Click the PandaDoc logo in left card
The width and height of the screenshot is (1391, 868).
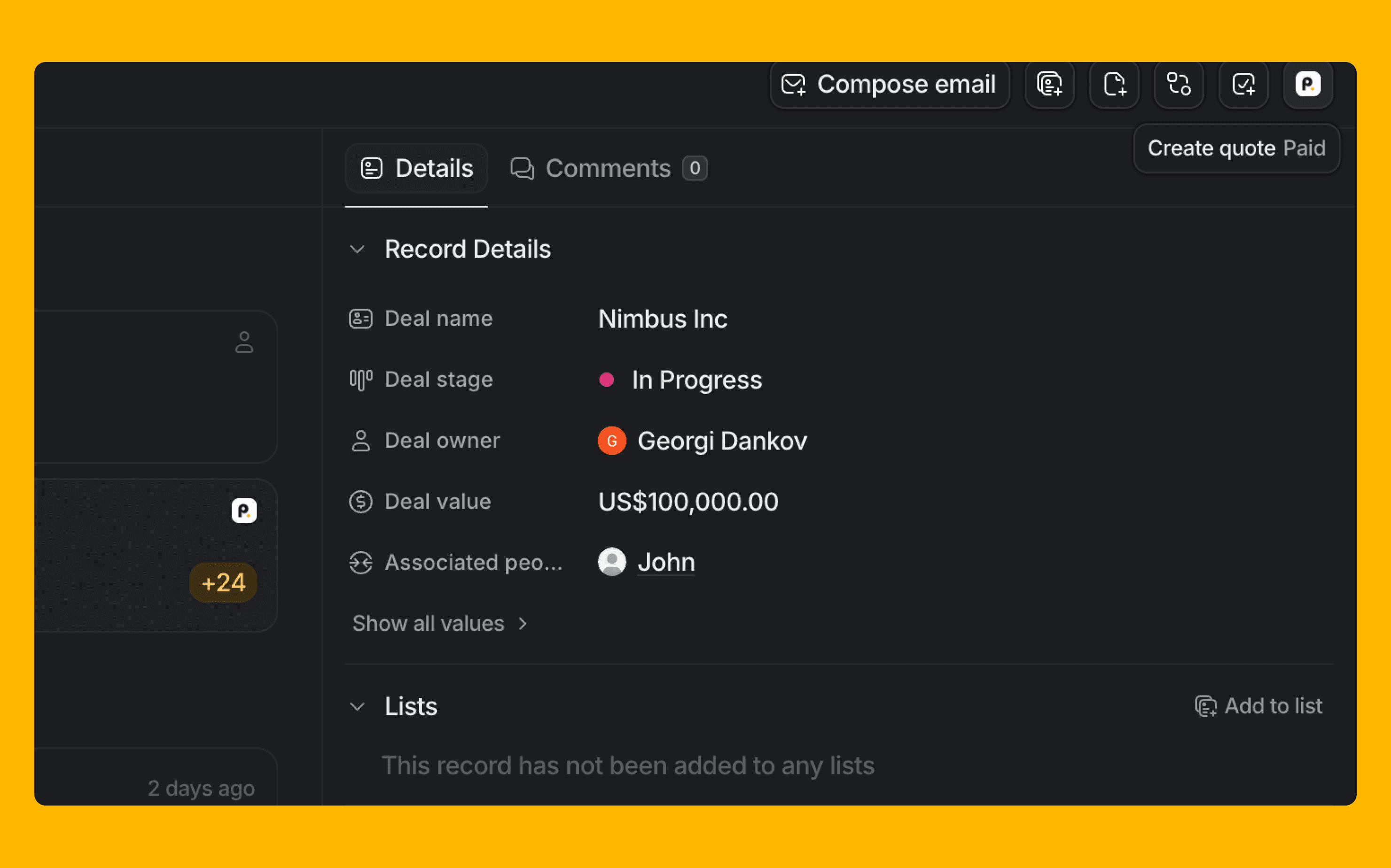click(244, 511)
